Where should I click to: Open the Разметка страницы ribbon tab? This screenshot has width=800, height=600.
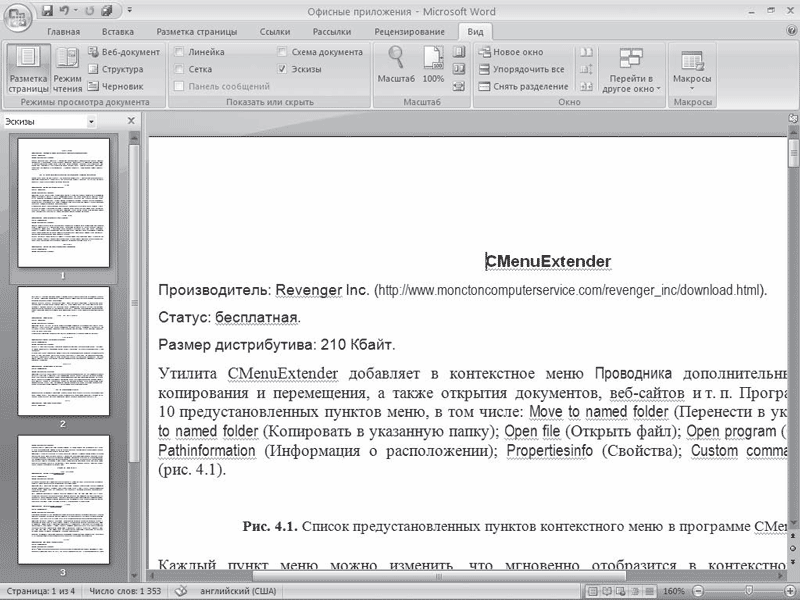(196, 32)
